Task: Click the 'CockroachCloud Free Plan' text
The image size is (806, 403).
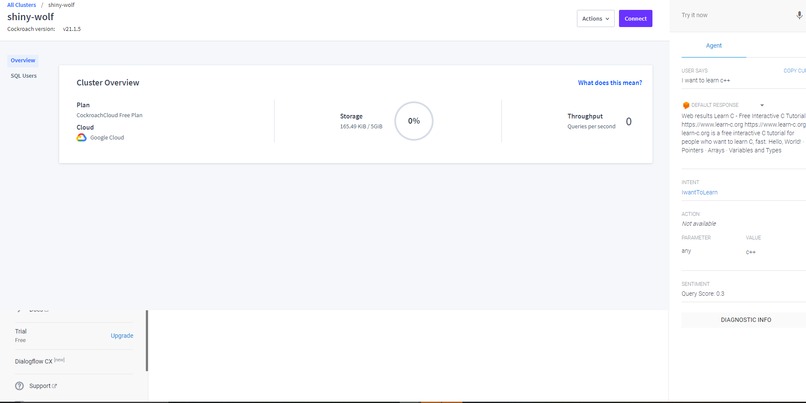Action: pos(109,115)
